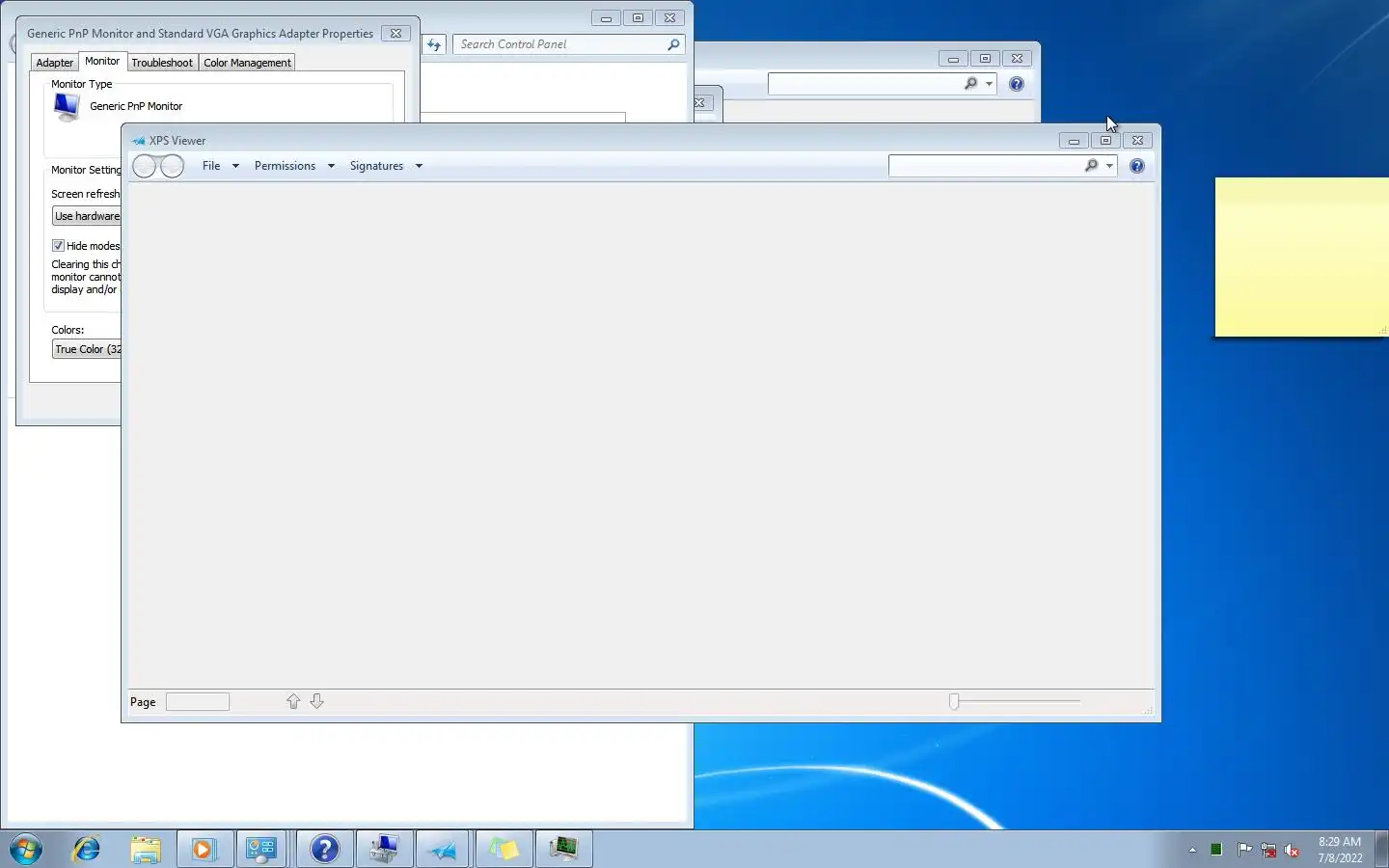Select the Monitor tab
The image size is (1389, 868).
(x=102, y=61)
